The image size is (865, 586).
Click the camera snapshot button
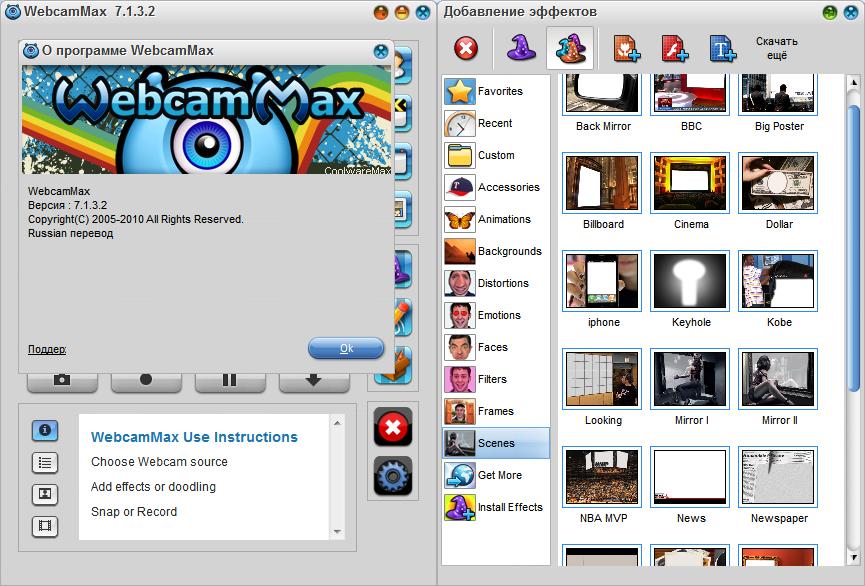click(62, 381)
